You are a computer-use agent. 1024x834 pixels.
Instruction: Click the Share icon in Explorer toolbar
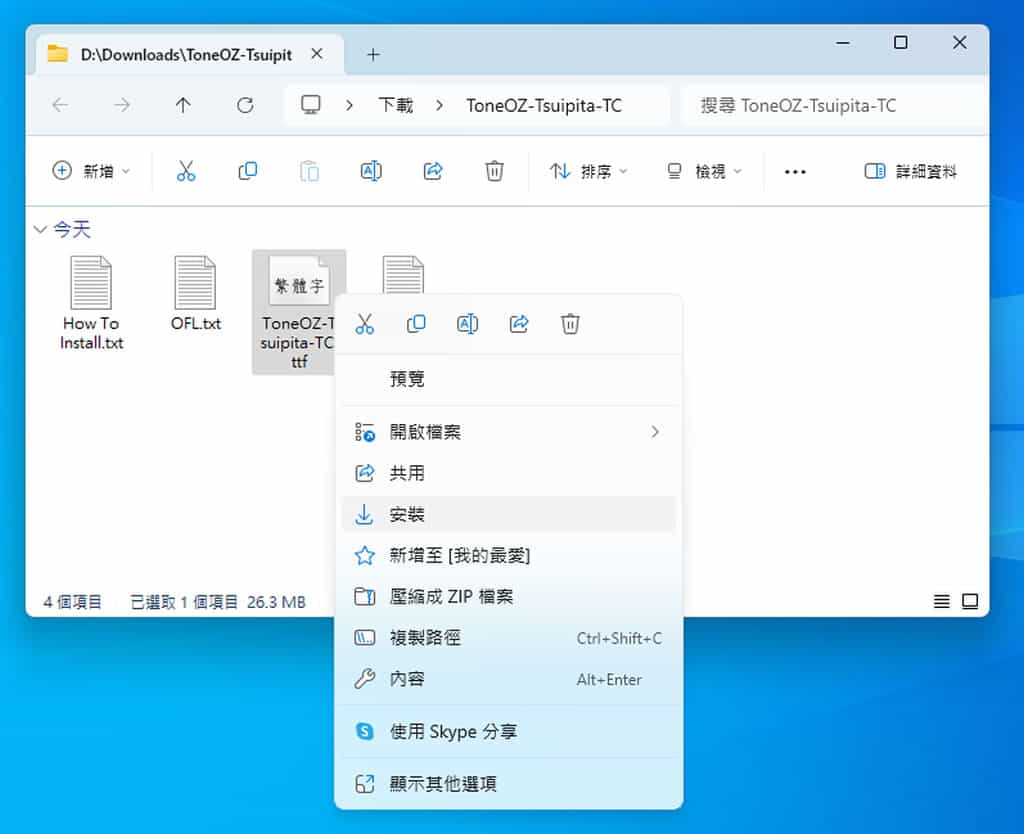click(433, 171)
